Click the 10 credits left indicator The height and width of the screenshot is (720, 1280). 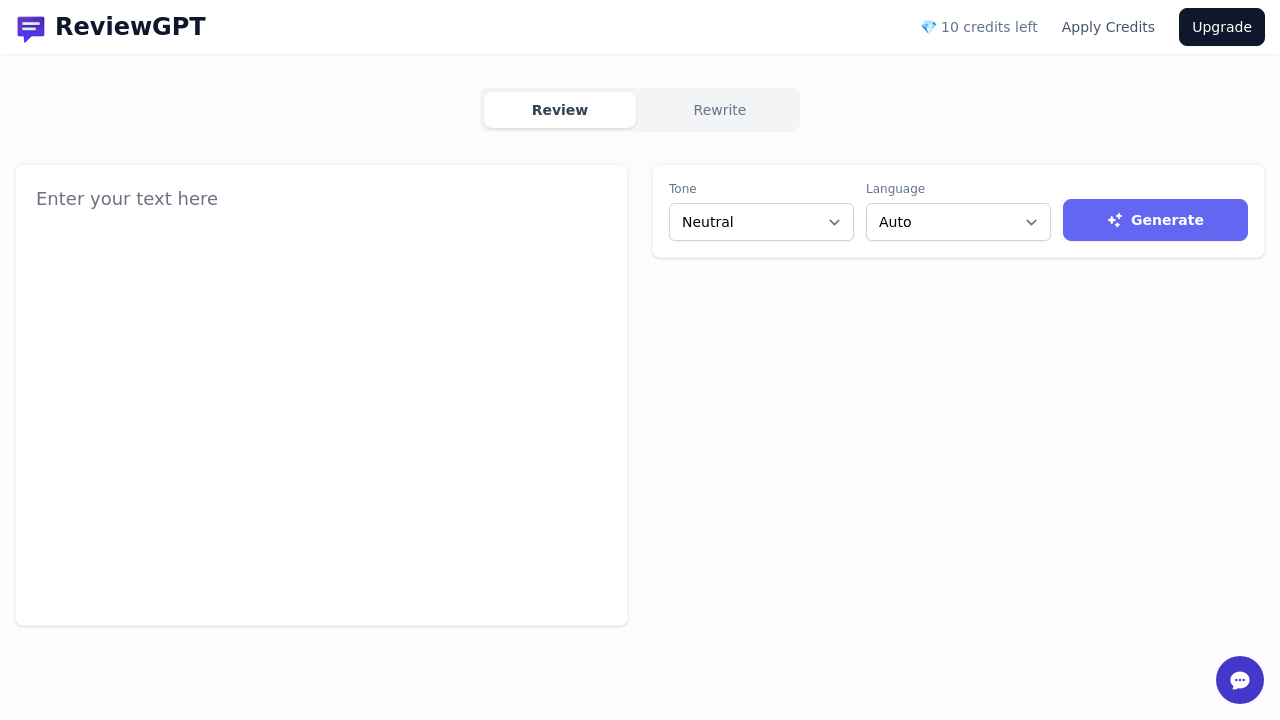coord(989,27)
